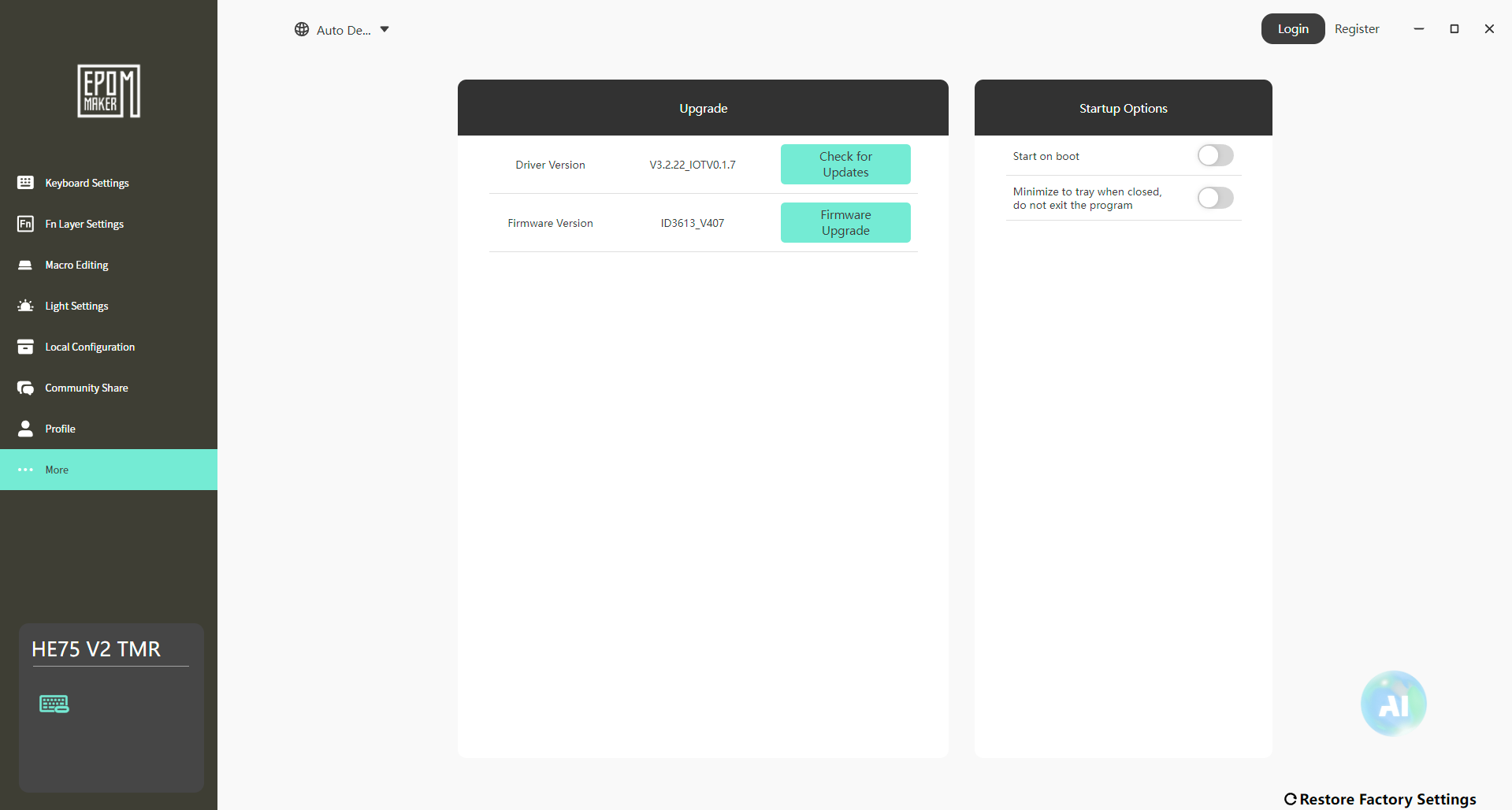
Task: Click the Check for Updates button
Action: [x=845, y=164]
